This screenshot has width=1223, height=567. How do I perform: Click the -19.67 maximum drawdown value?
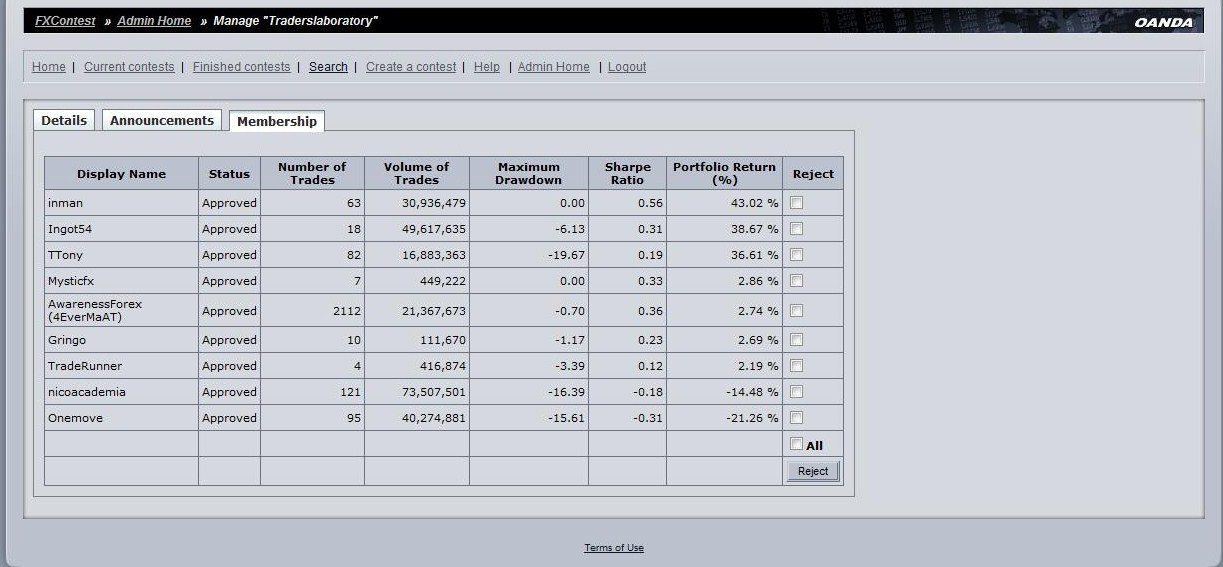pos(566,255)
